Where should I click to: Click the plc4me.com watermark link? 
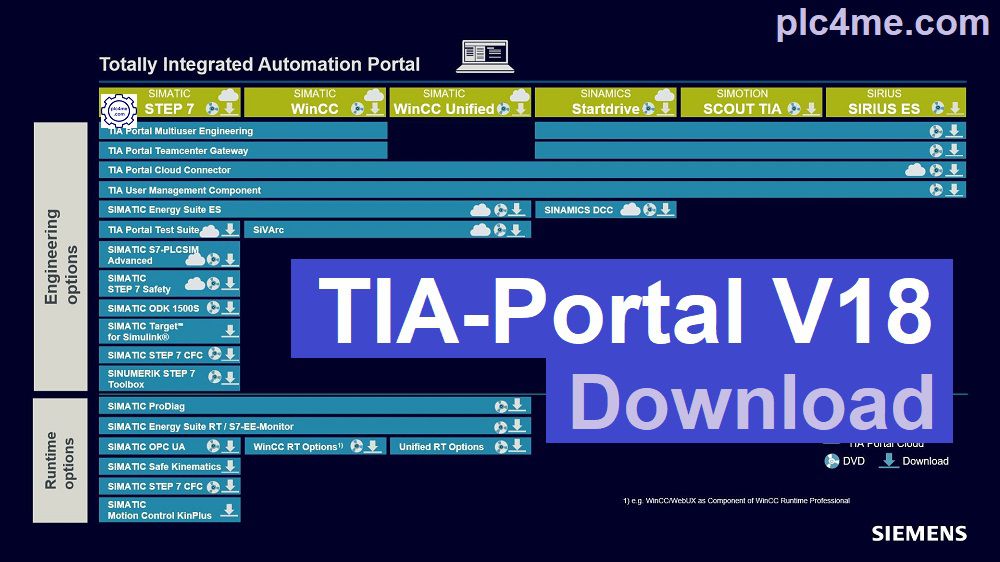(x=882, y=22)
